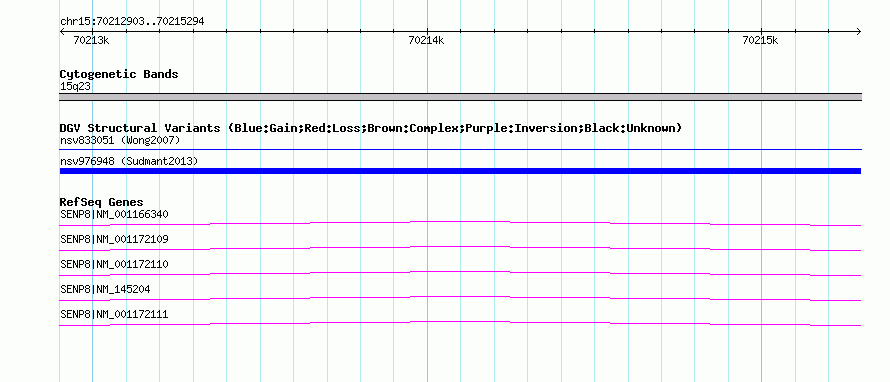This screenshot has height=382, width=890.
Task: Click the 70215k ruler tick label
Action: click(x=761, y=40)
